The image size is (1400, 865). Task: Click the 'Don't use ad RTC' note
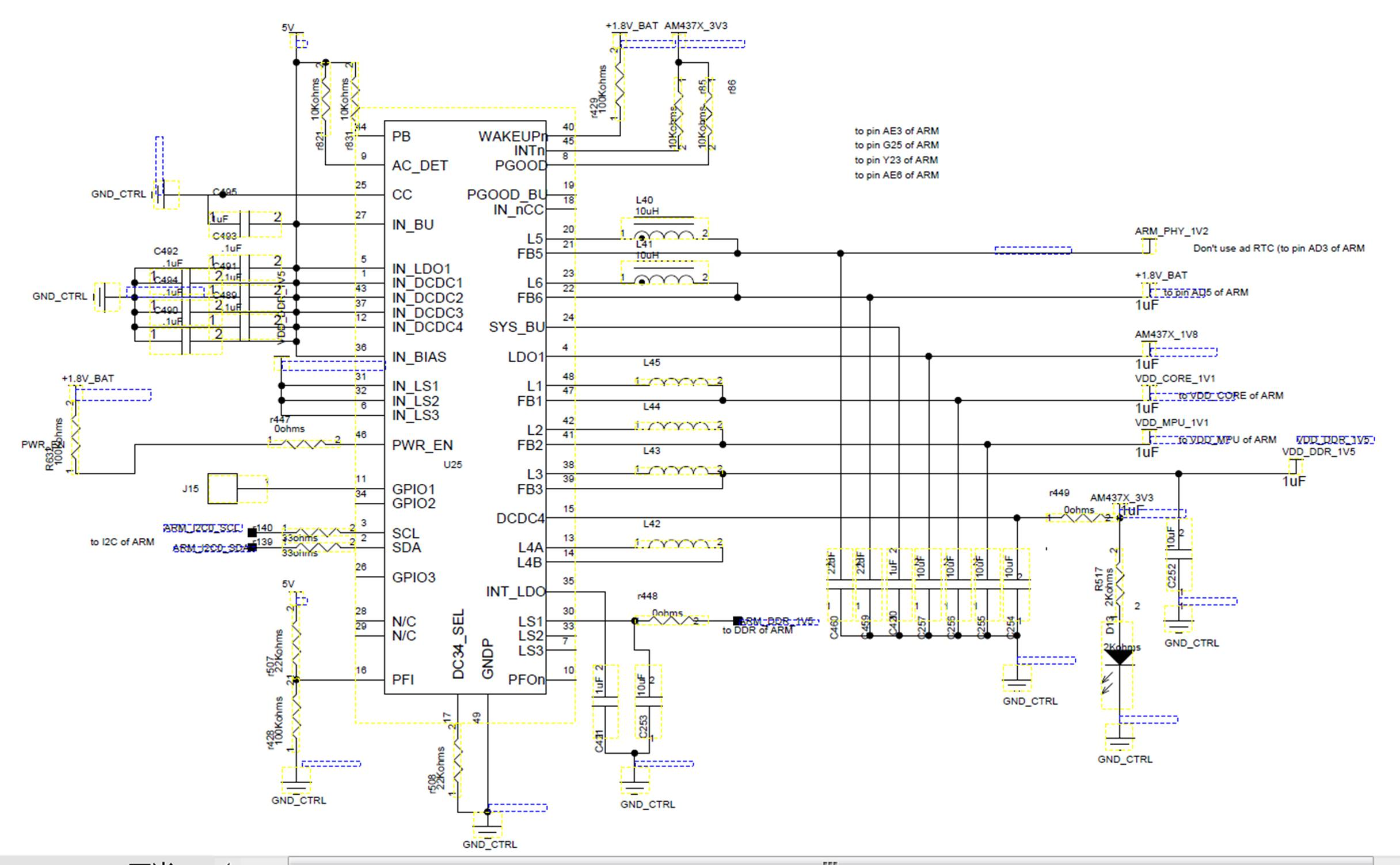click(1279, 248)
